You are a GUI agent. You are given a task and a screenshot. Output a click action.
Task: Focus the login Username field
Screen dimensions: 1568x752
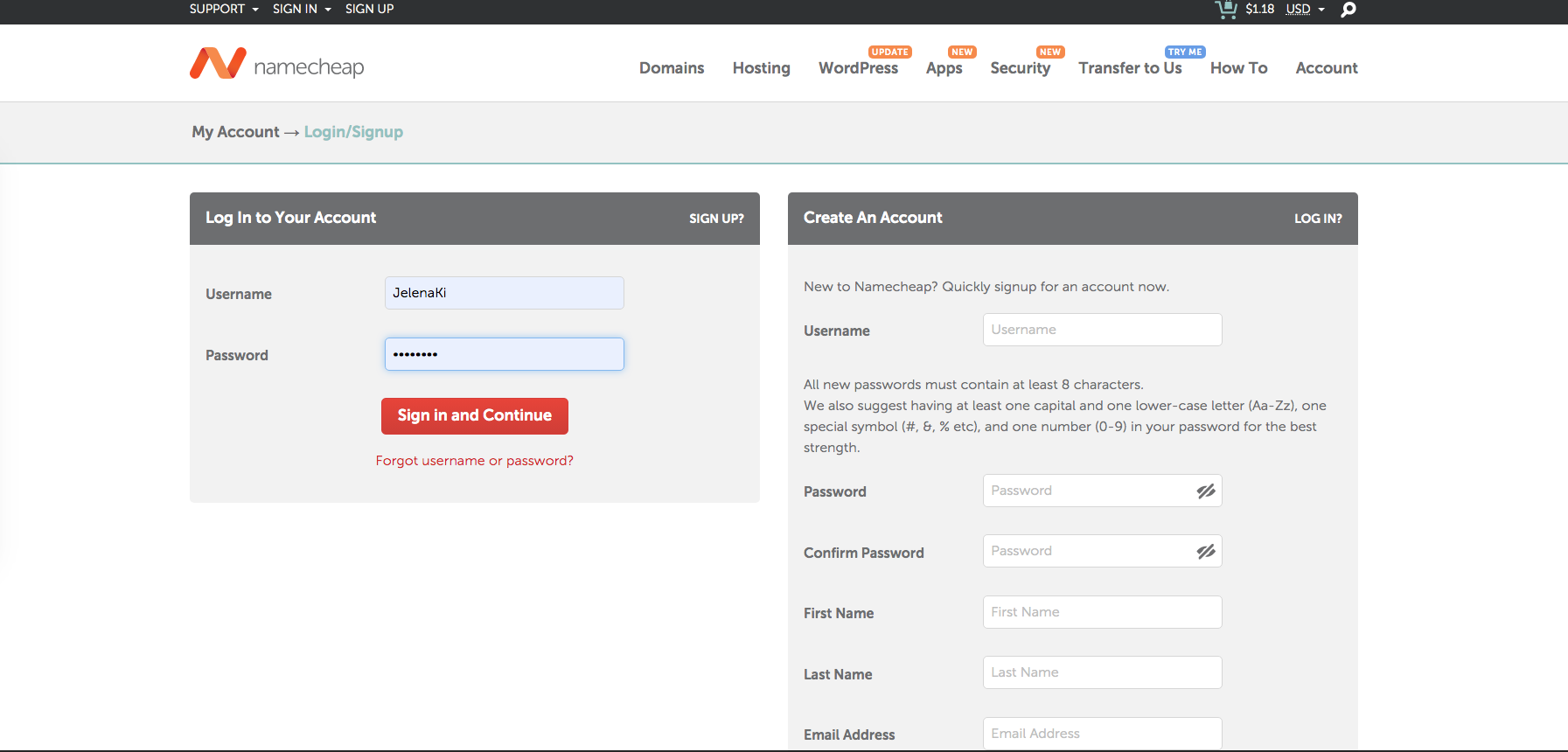coord(504,293)
